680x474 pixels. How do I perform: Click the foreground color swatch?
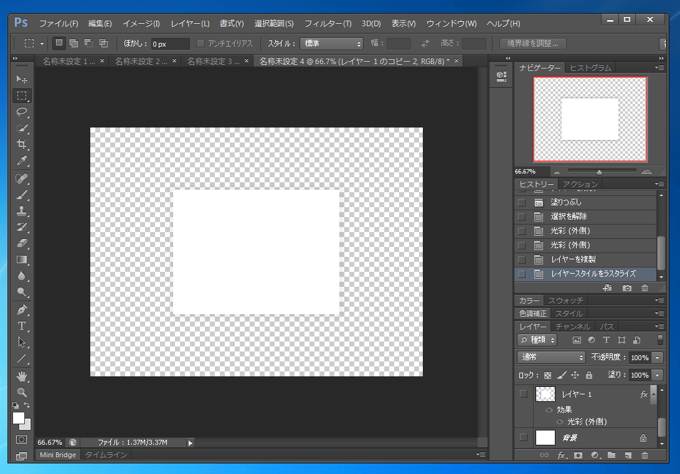click(18, 418)
